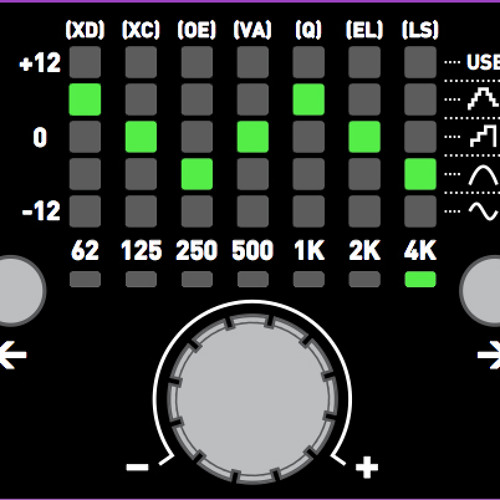The image size is (500, 500).
Task: Click the lit green cell in the 4K column
Action: click(420, 174)
